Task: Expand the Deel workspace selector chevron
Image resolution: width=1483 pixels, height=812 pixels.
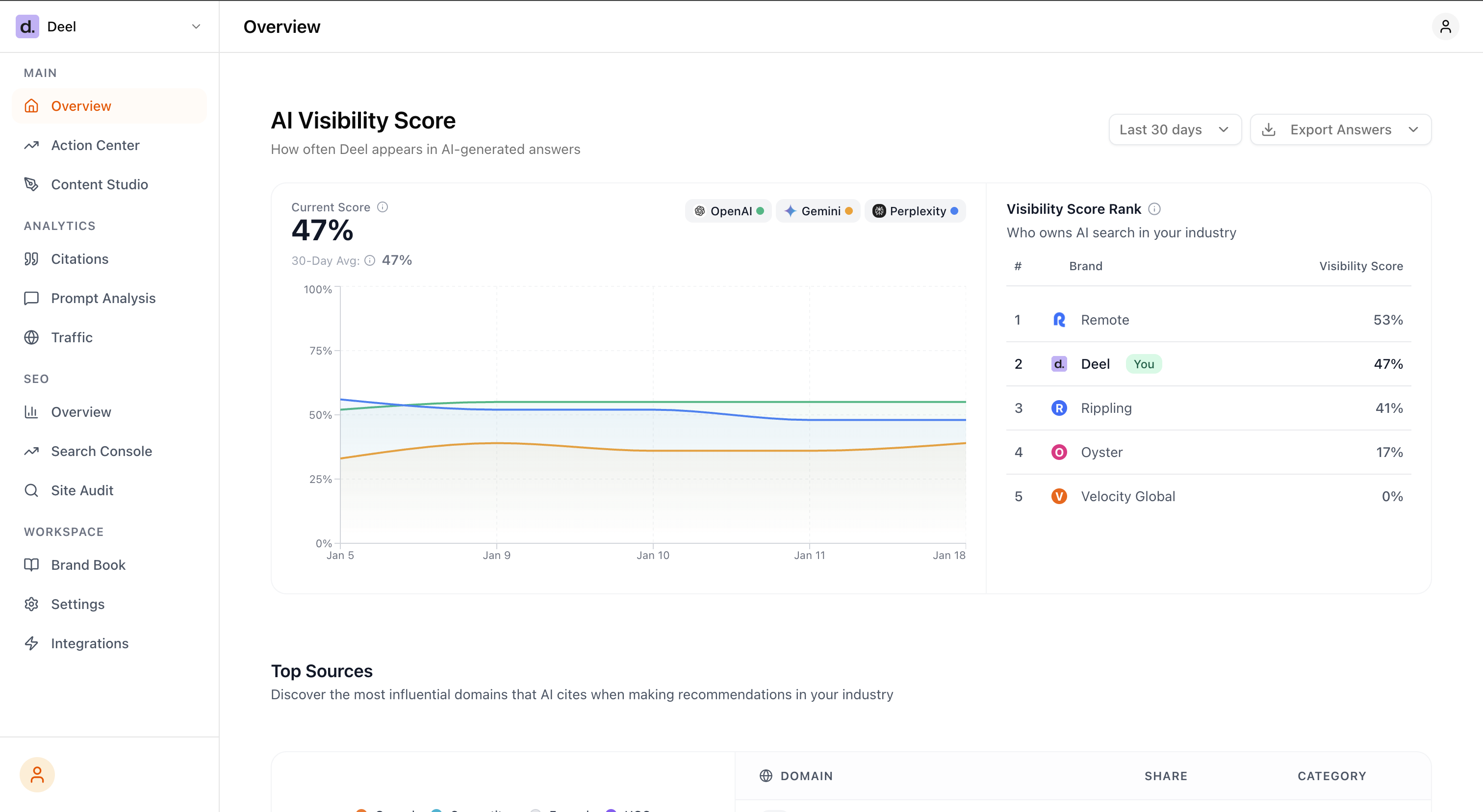Action: (x=196, y=26)
